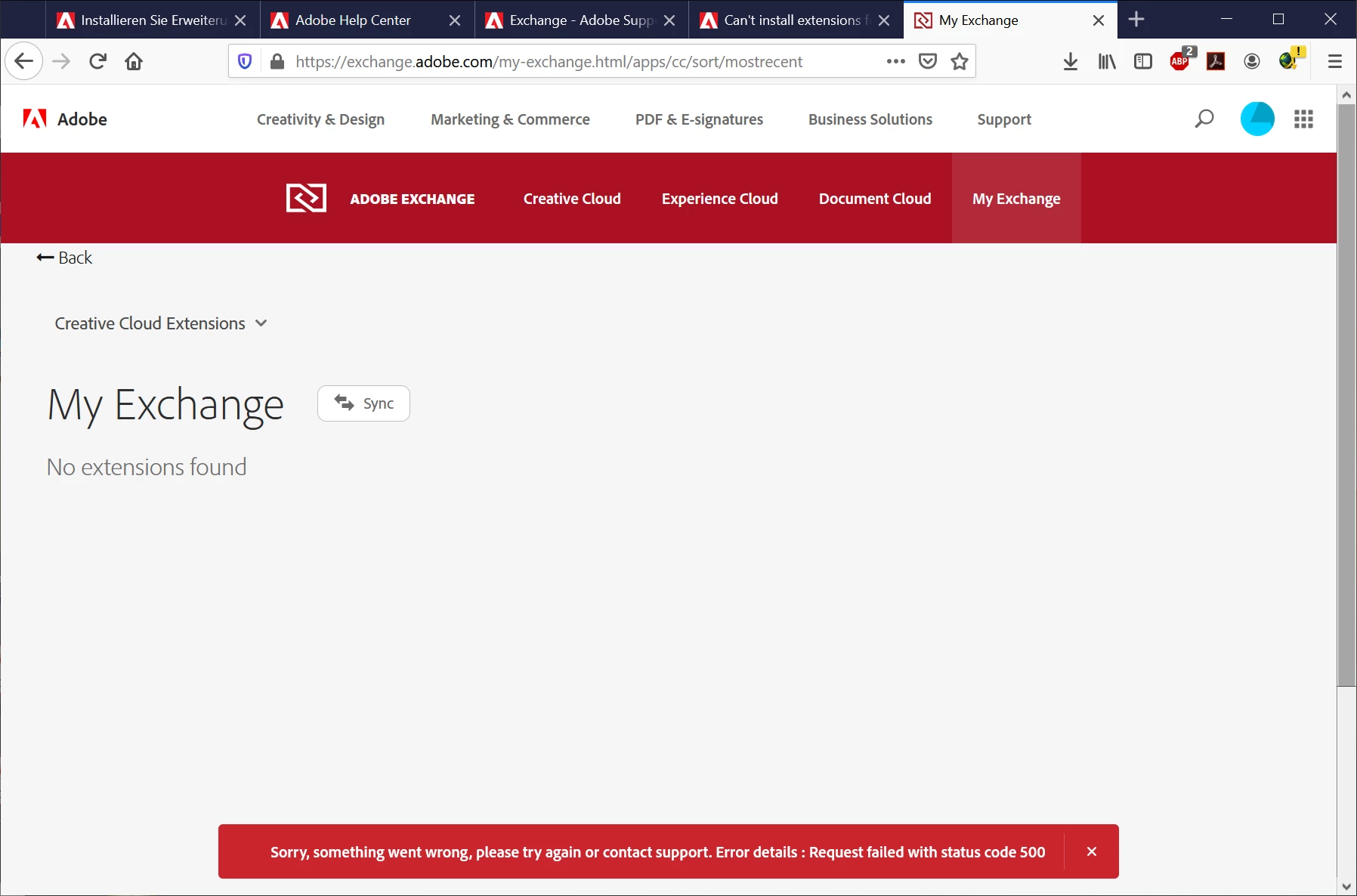This screenshot has width=1357, height=896.
Task: Click the Adobe Acrobat extension icon
Action: (x=1216, y=61)
